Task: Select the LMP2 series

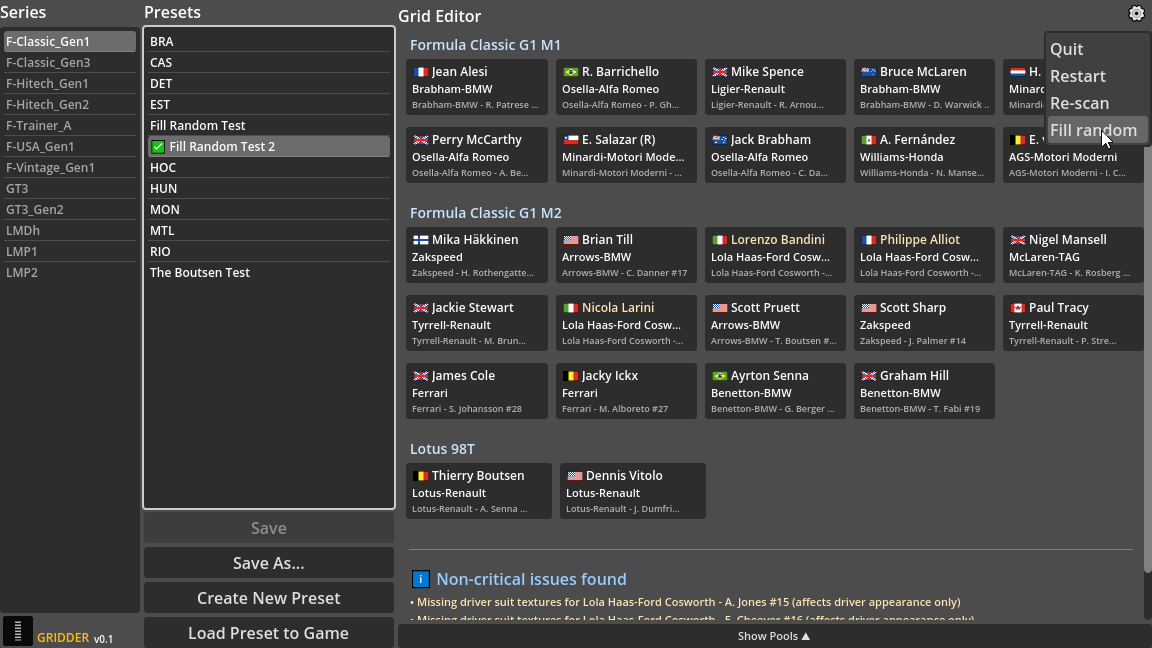Action: (x=70, y=273)
